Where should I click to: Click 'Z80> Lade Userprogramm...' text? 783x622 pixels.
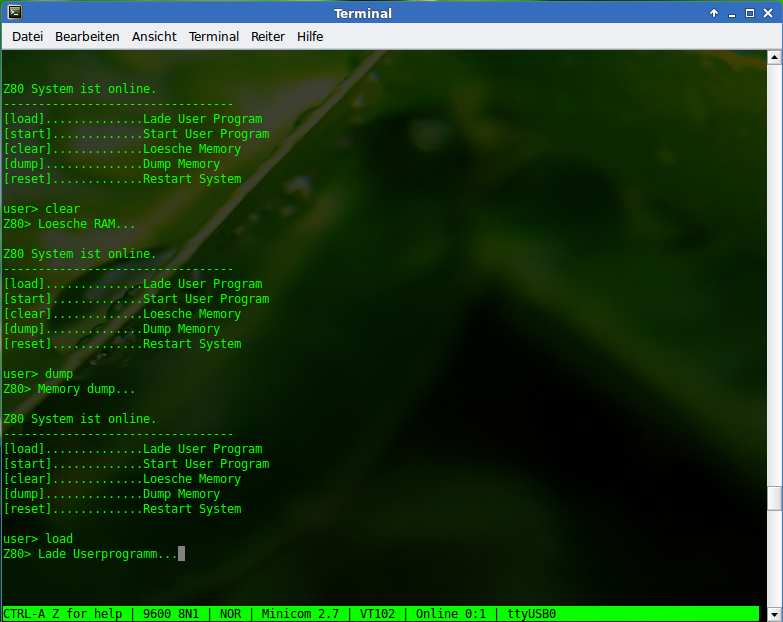tap(90, 554)
